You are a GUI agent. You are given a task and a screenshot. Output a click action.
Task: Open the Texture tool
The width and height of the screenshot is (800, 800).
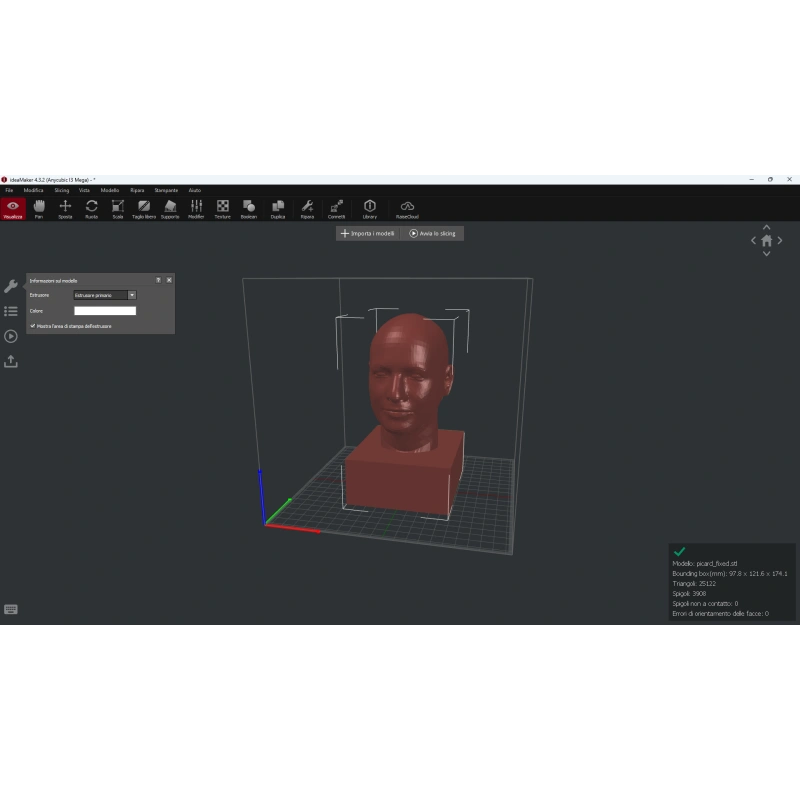coord(222,209)
